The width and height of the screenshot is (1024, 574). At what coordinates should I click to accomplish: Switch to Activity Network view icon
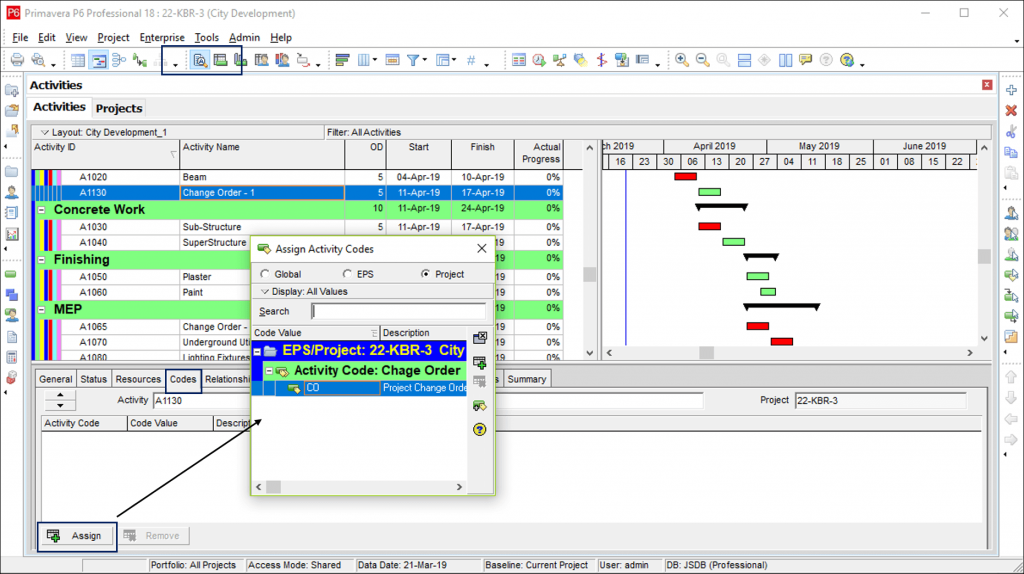[x=119, y=60]
